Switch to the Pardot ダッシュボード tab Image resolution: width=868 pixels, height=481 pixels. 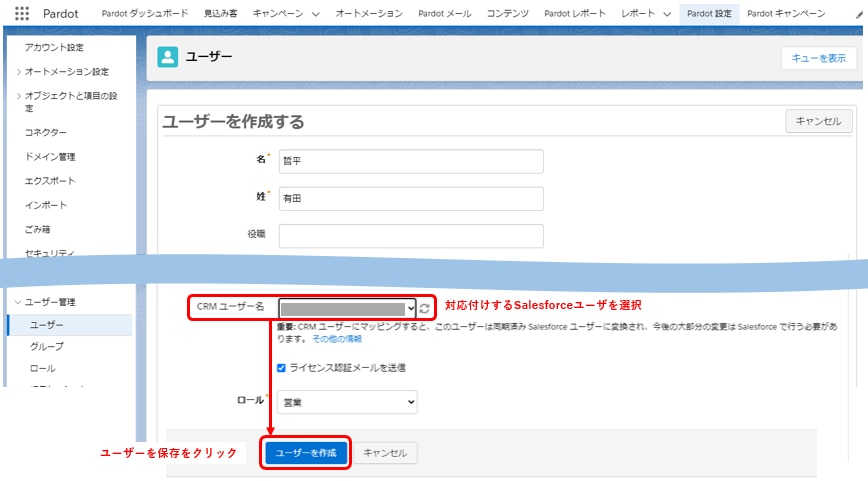click(x=145, y=13)
